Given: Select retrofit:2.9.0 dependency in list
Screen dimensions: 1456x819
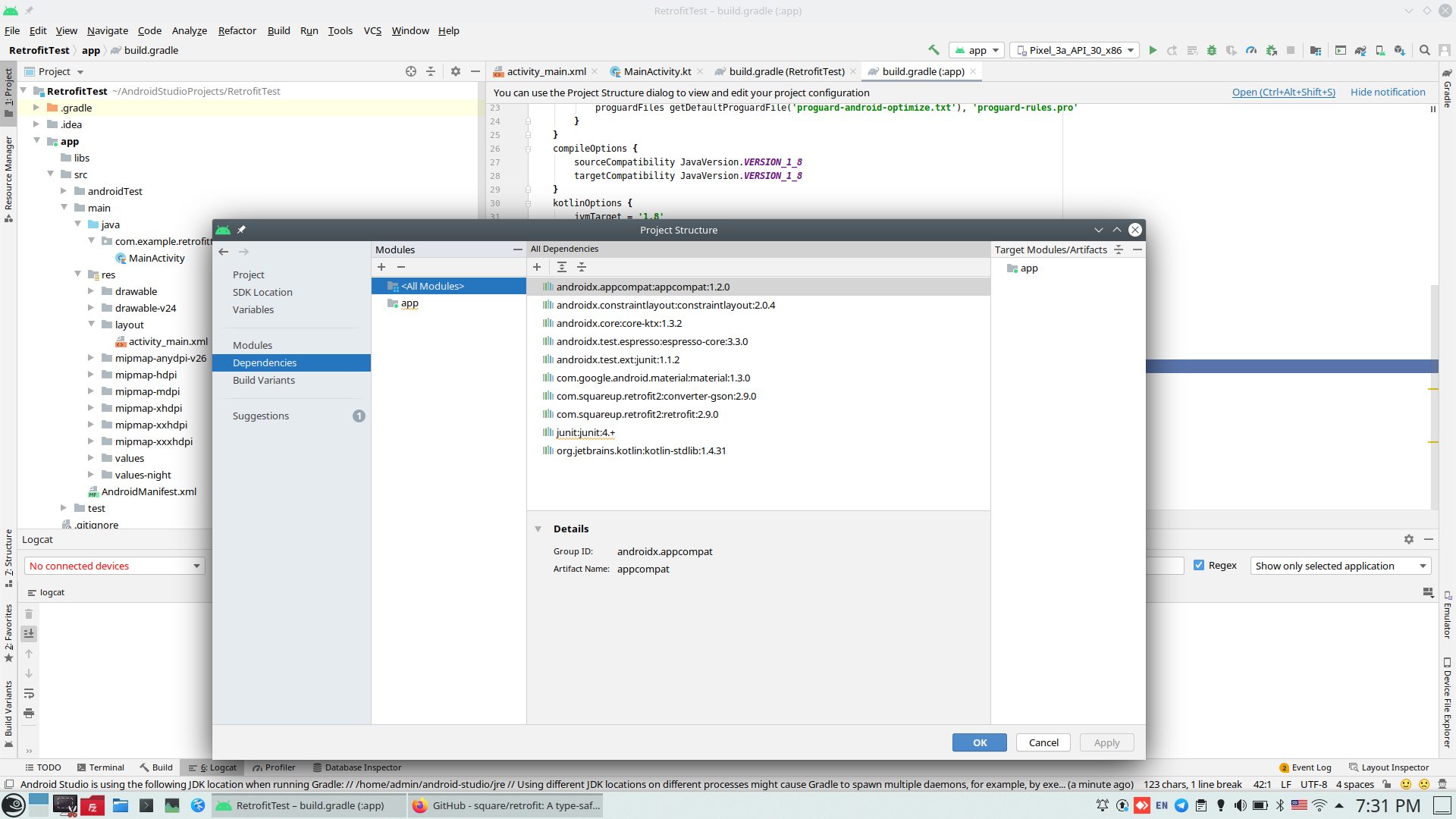Looking at the screenshot, I should click(x=637, y=414).
